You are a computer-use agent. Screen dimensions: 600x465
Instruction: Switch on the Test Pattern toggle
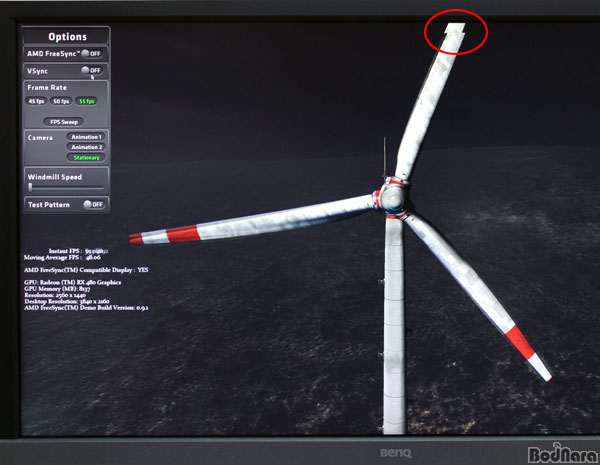[x=94, y=204]
